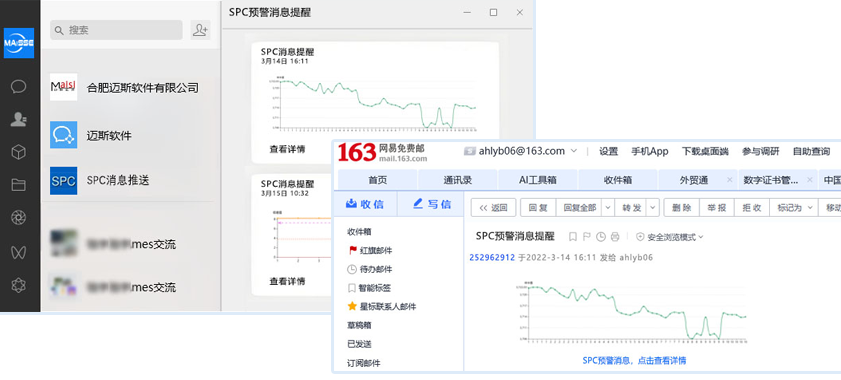The image size is (841, 380).
Task: Switch to the 通讯录 tab
Action: [x=458, y=180]
